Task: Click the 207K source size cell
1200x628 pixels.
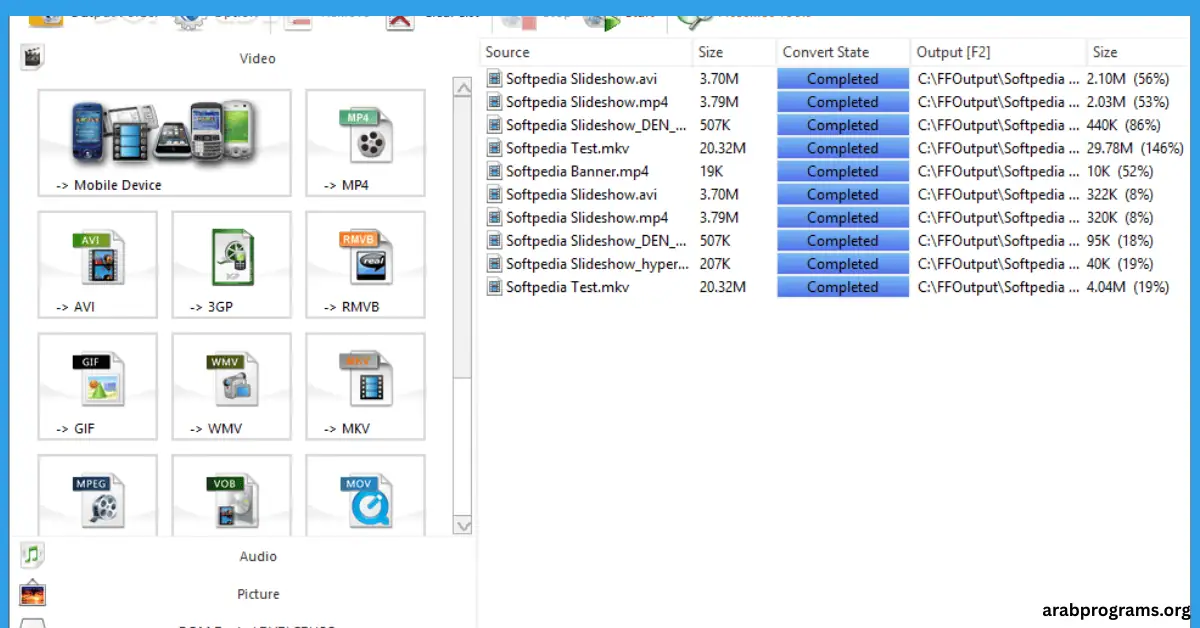Action: (715, 264)
